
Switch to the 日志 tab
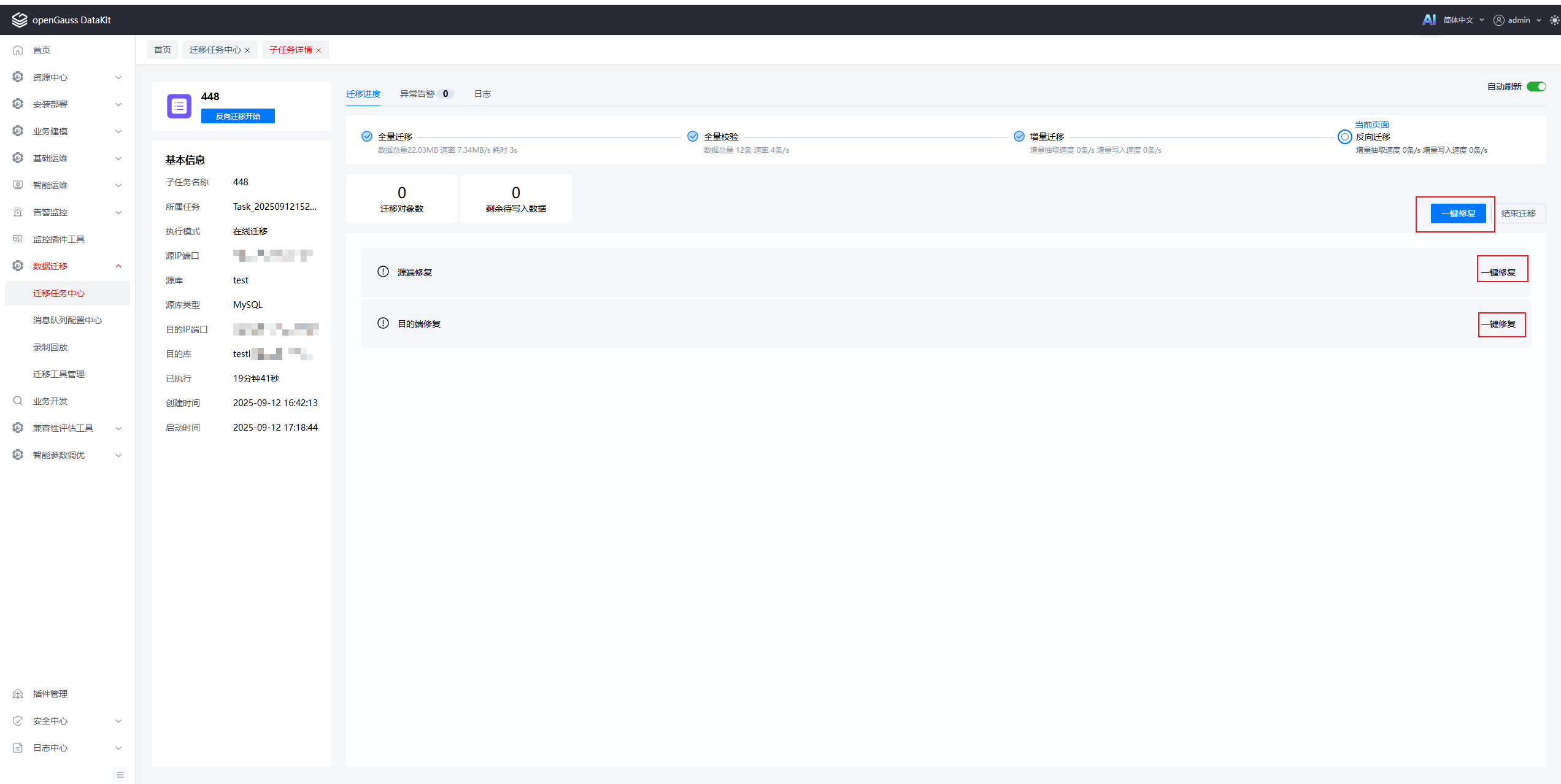(482, 94)
